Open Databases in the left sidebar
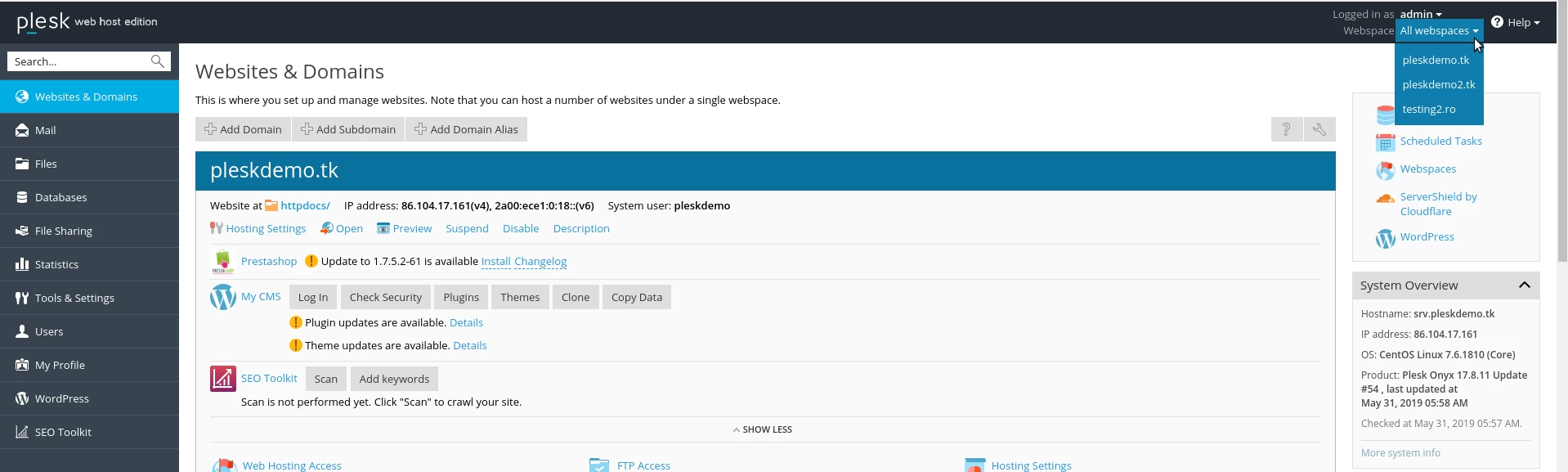The height and width of the screenshot is (472, 1568). coord(60,197)
